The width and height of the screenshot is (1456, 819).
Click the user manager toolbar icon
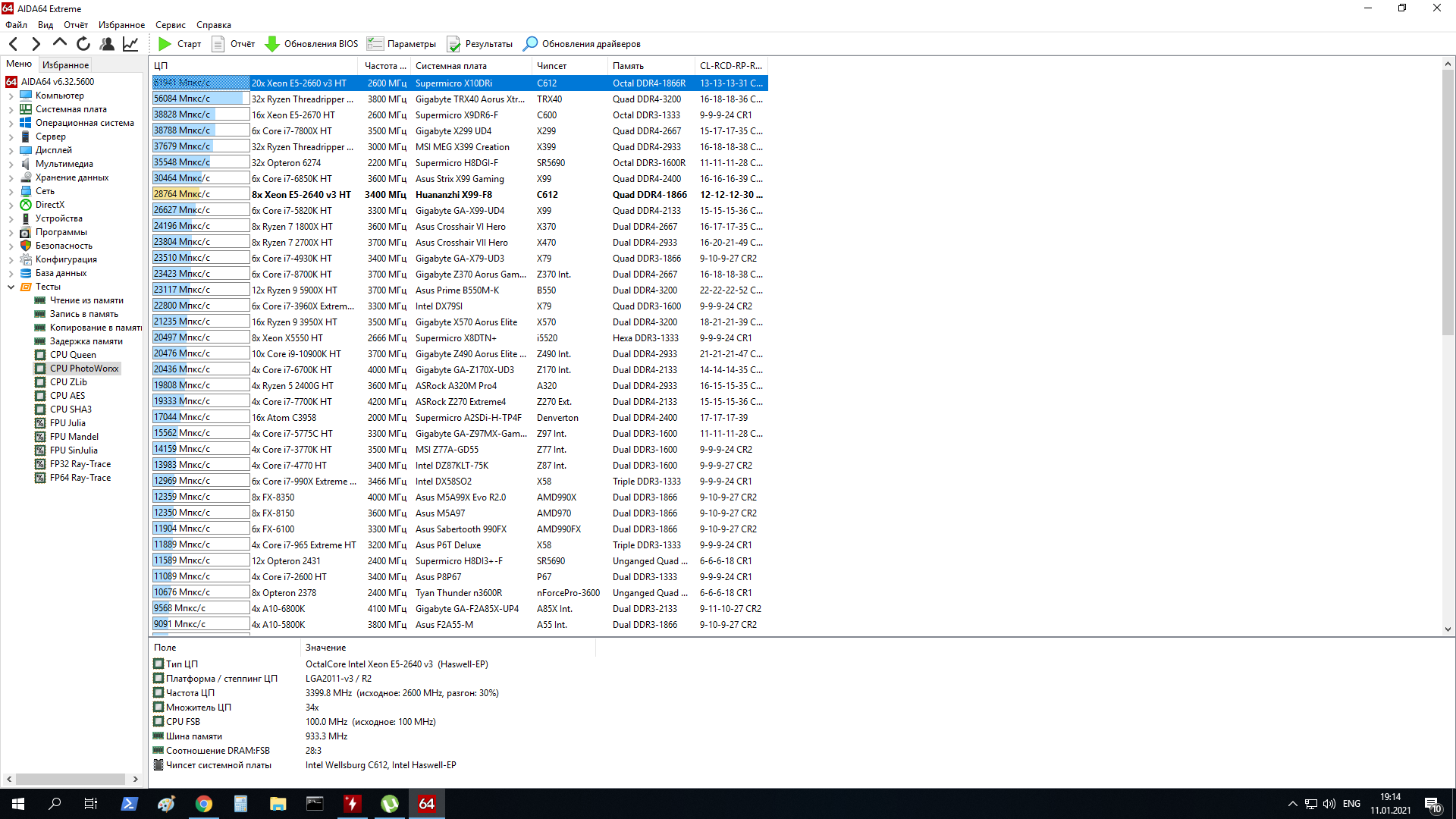(x=107, y=44)
